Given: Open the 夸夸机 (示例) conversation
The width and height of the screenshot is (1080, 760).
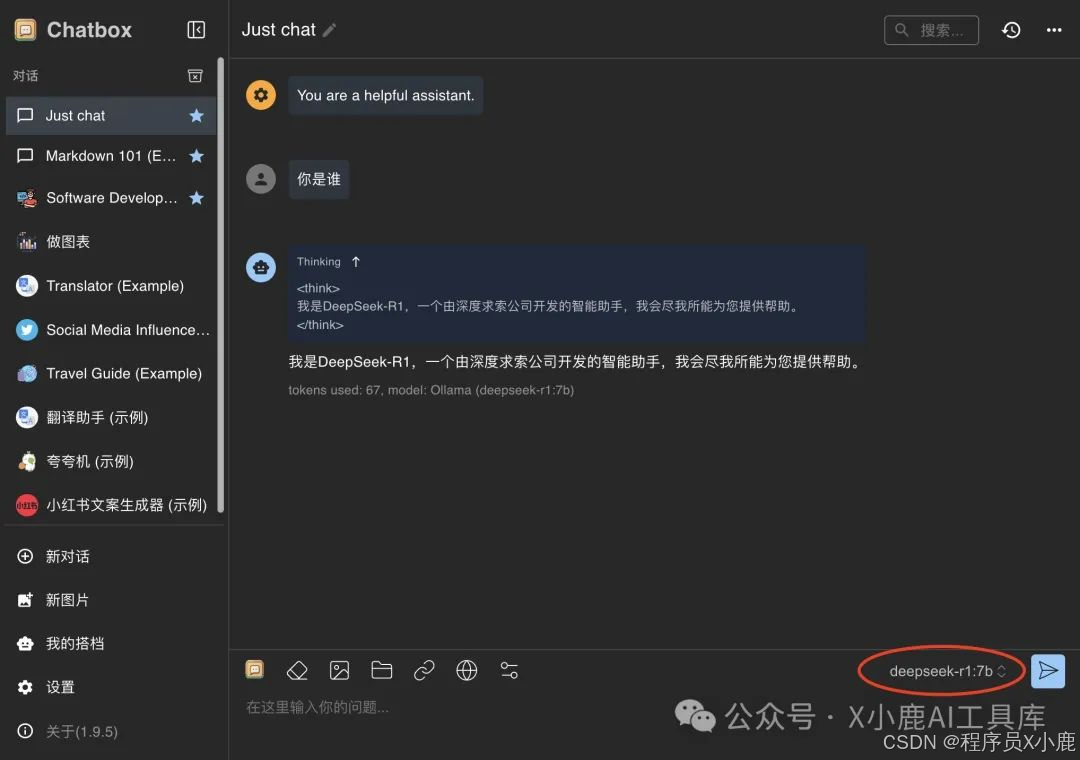Looking at the screenshot, I should tap(111, 462).
